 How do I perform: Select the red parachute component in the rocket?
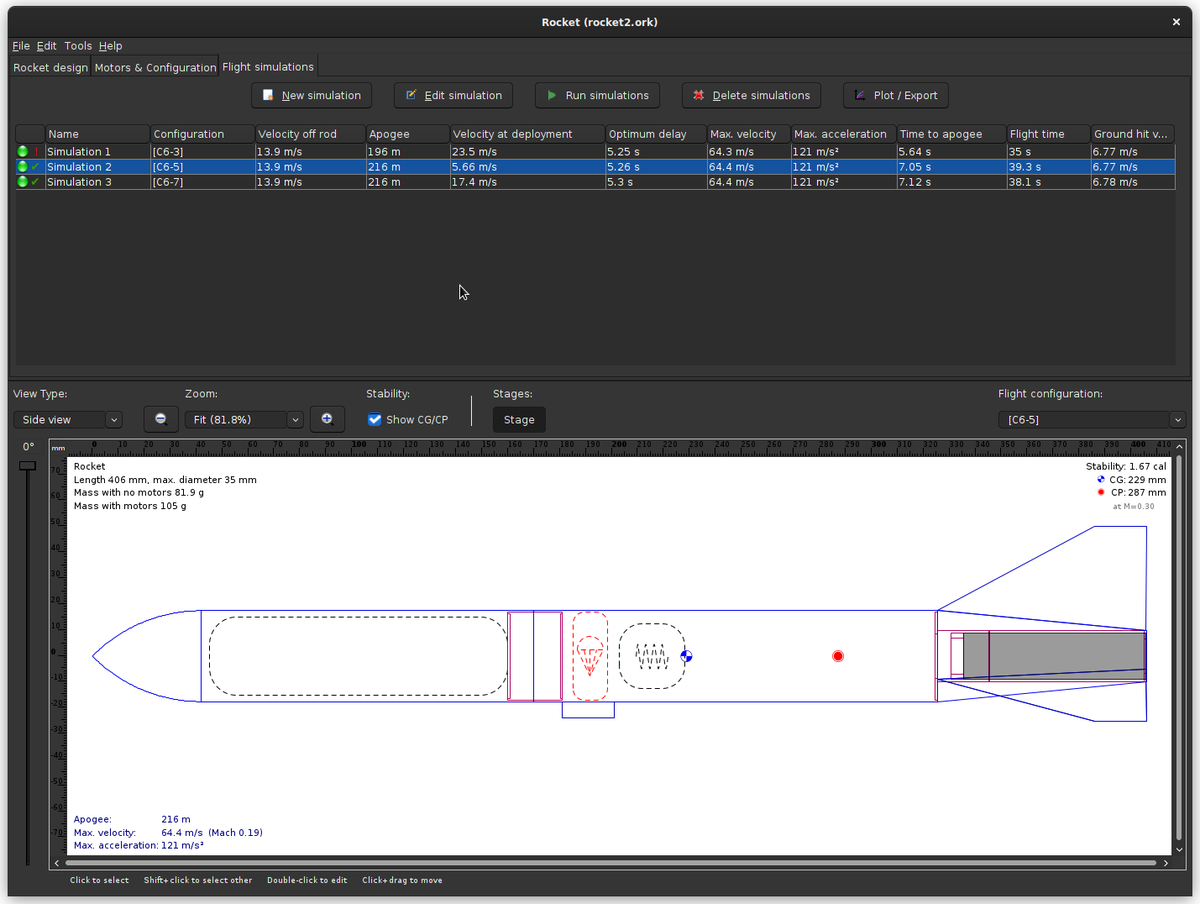[x=590, y=656]
